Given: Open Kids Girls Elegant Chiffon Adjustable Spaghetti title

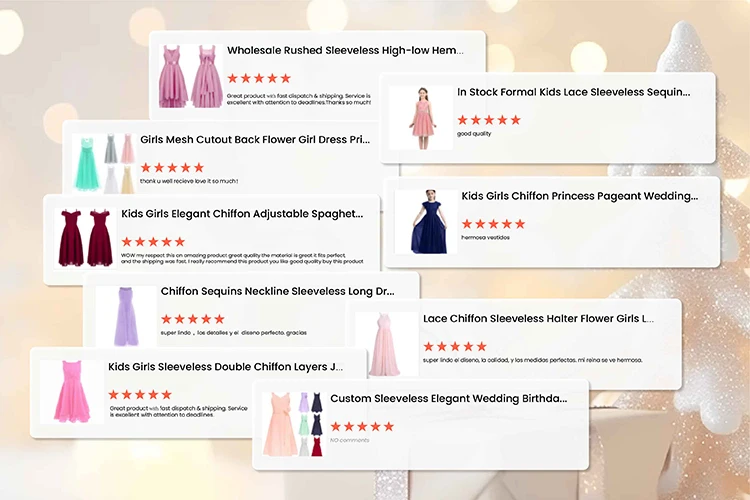Looking at the screenshot, I should (242, 214).
